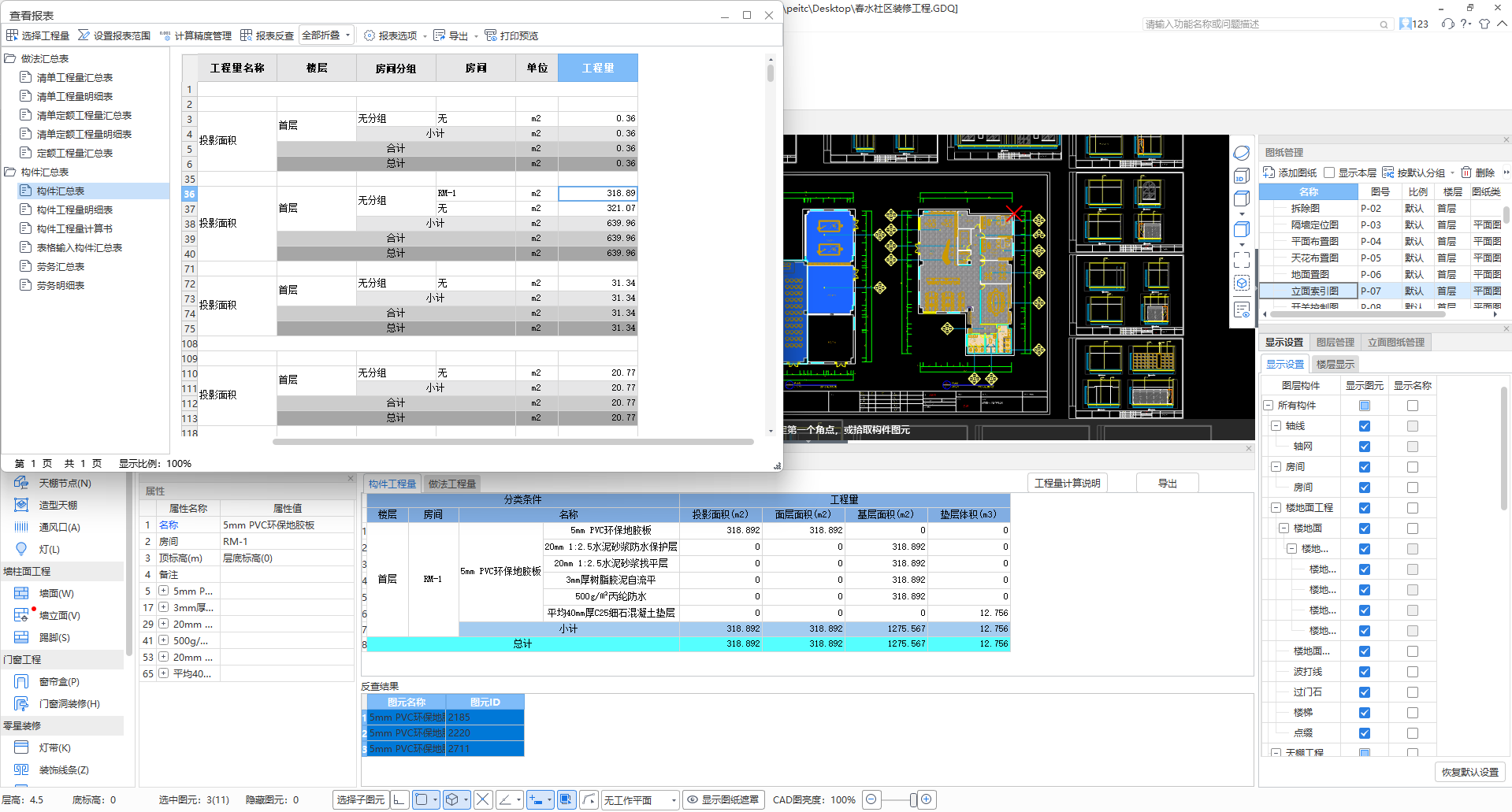1512x812 pixels.
Task: Click 删除 trash icon in 图纸管理
Action: (x=1466, y=172)
